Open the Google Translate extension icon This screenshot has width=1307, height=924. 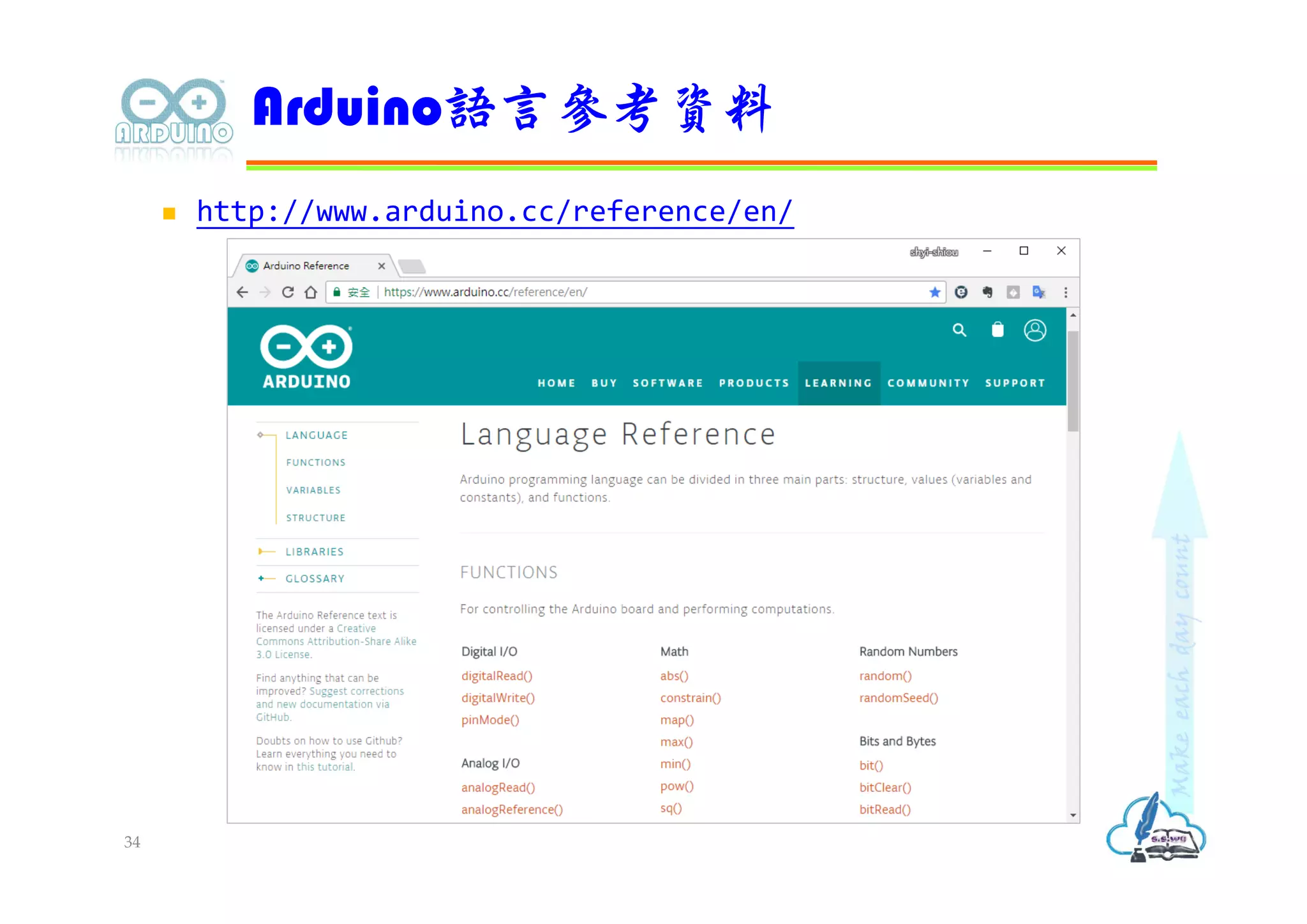pyautogui.click(x=1039, y=292)
